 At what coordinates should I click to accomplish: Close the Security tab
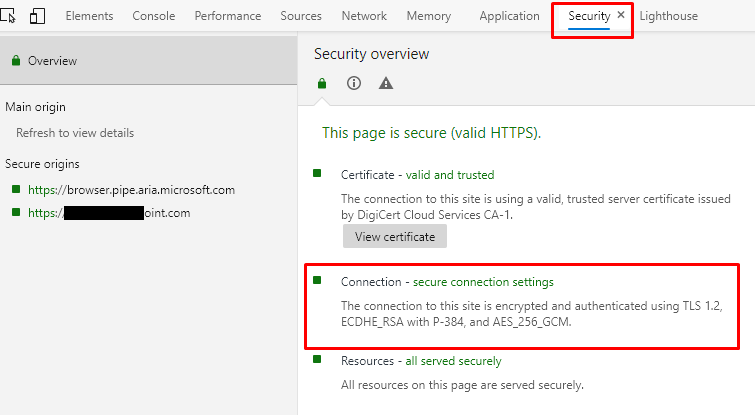tap(621, 16)
